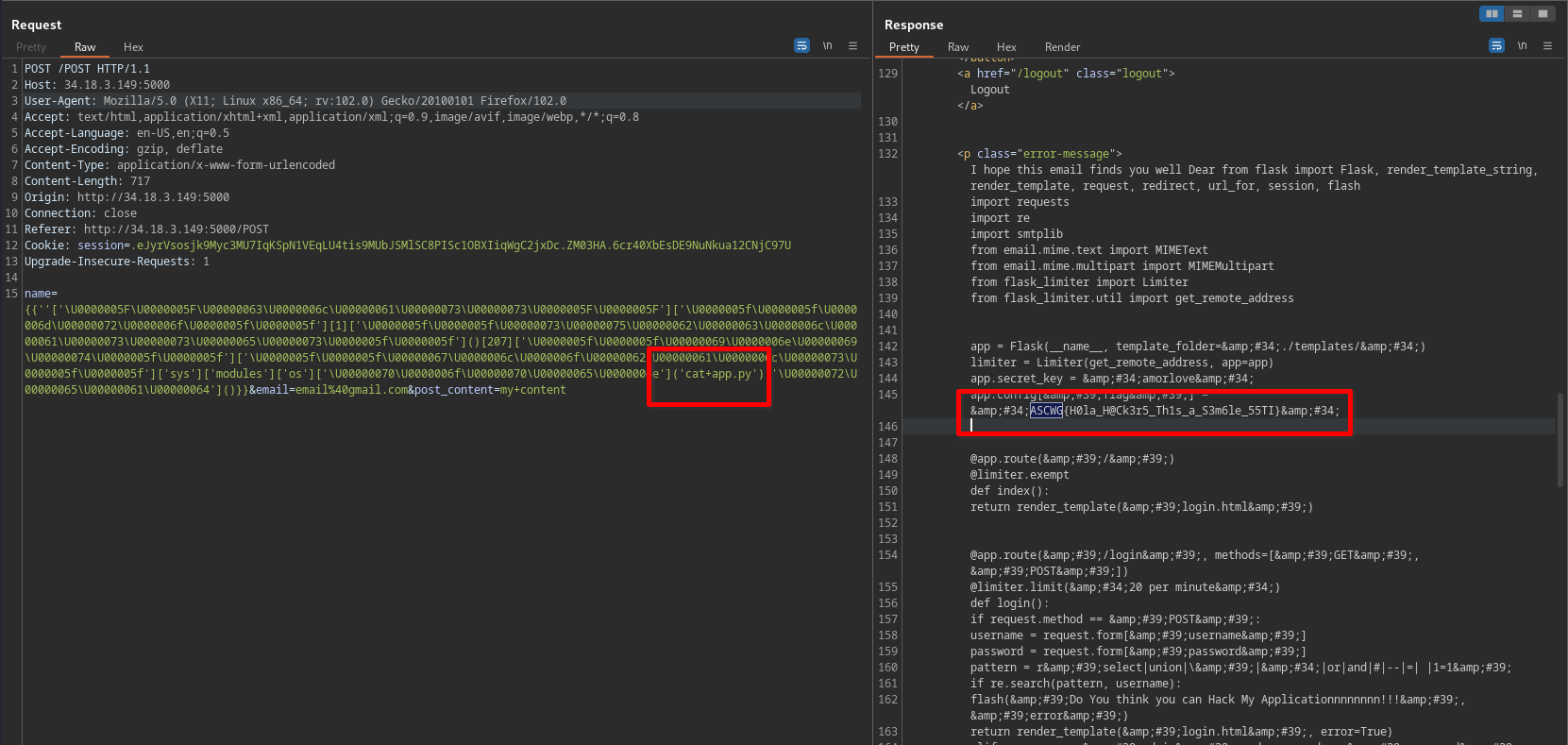Viewport: 1568px width, 745px height.
Task: Open Request panel hamburger options menu
Action: pyautogui.click(x=852, y=45)
